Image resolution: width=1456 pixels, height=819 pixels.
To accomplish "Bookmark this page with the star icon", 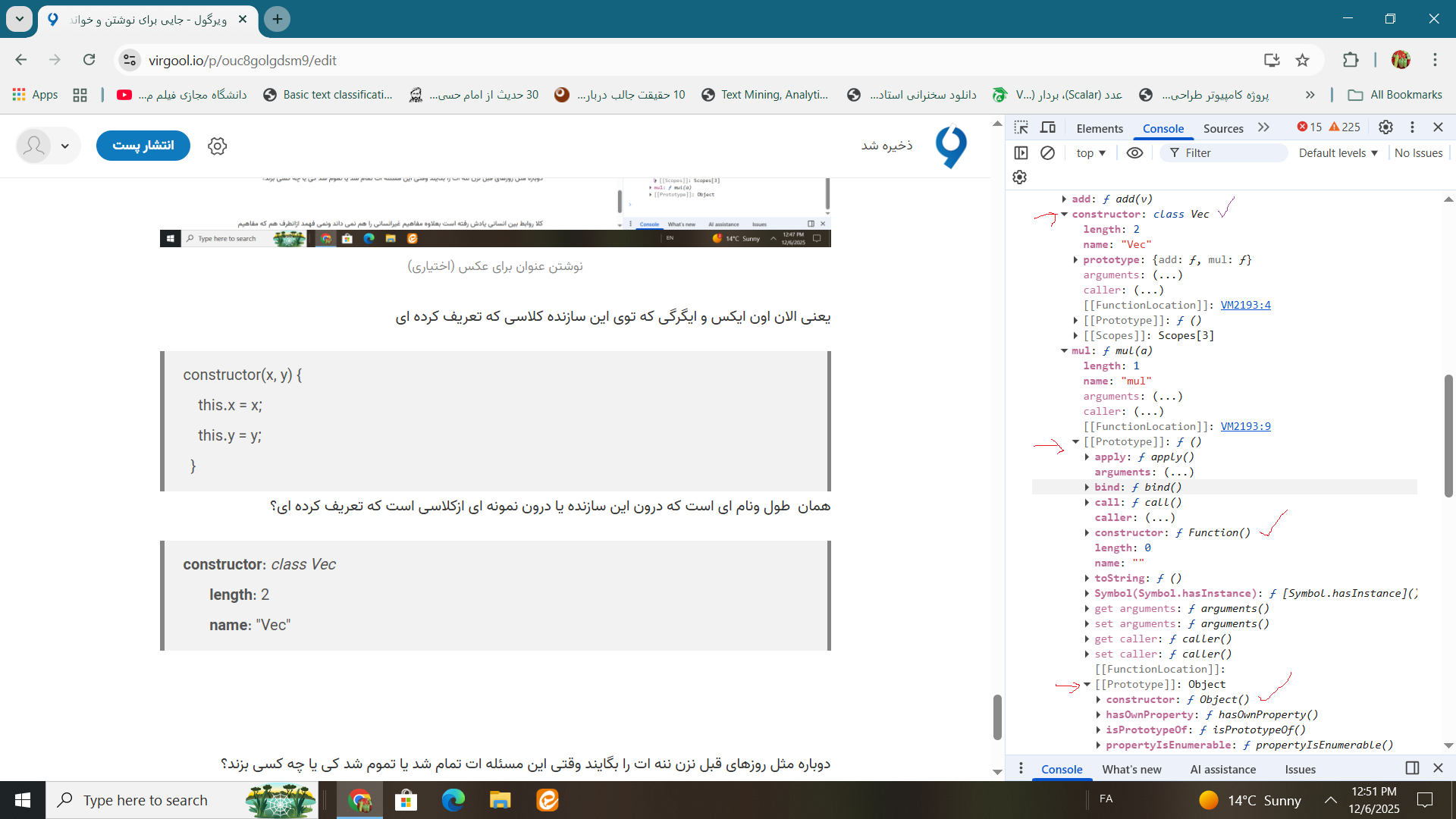I will [1302, 61].
